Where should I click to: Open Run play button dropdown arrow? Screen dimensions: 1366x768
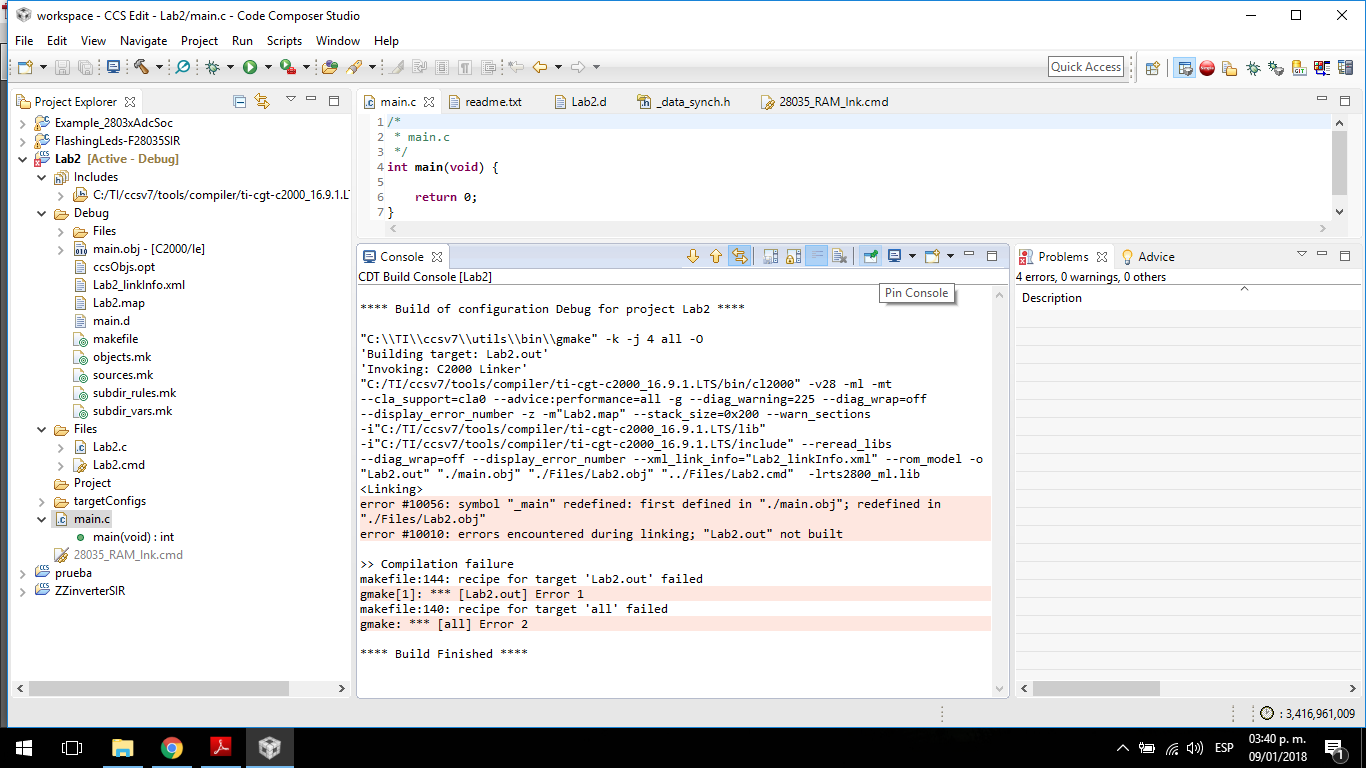(x=267, y=67)
